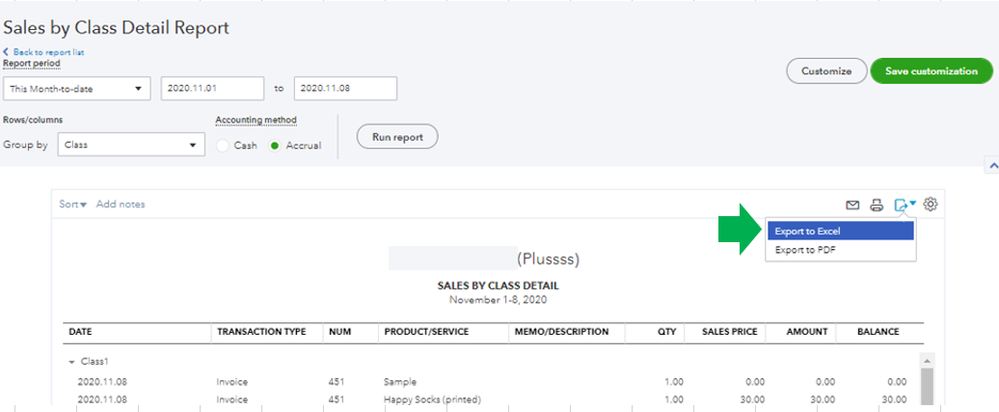The height and width of the screenshot is (412, 999).
Task: Open the Sort dropdown
Action: tap(73, 204)
